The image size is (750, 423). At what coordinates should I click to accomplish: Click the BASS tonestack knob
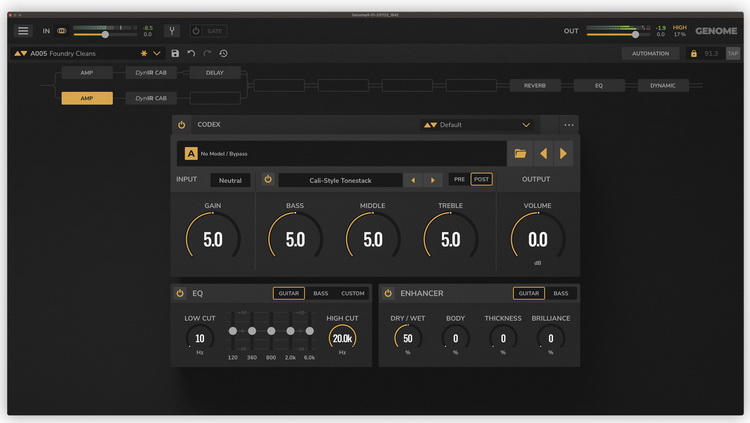[x=295, y=239]
